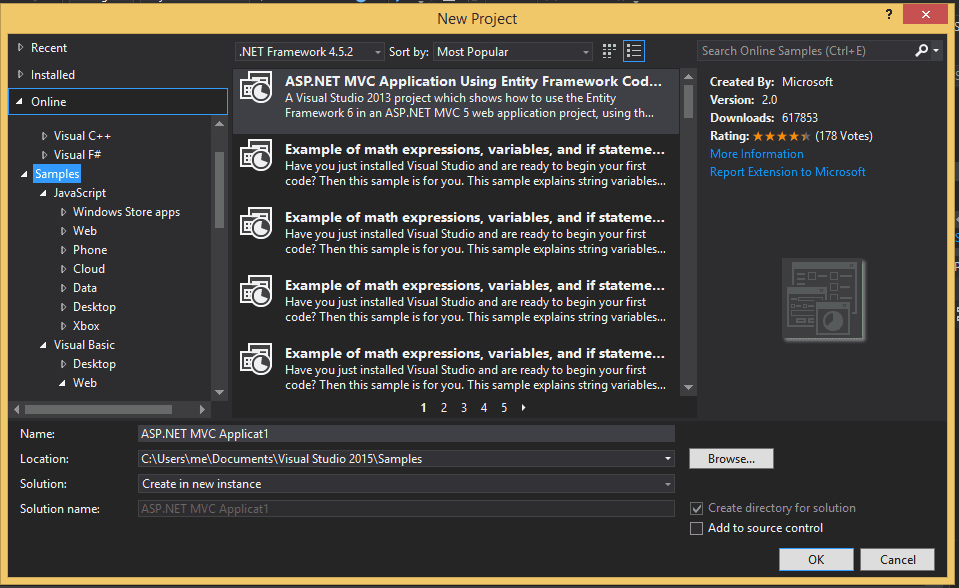Select Windows Store apps under JavaScript

tap(126, 212)
